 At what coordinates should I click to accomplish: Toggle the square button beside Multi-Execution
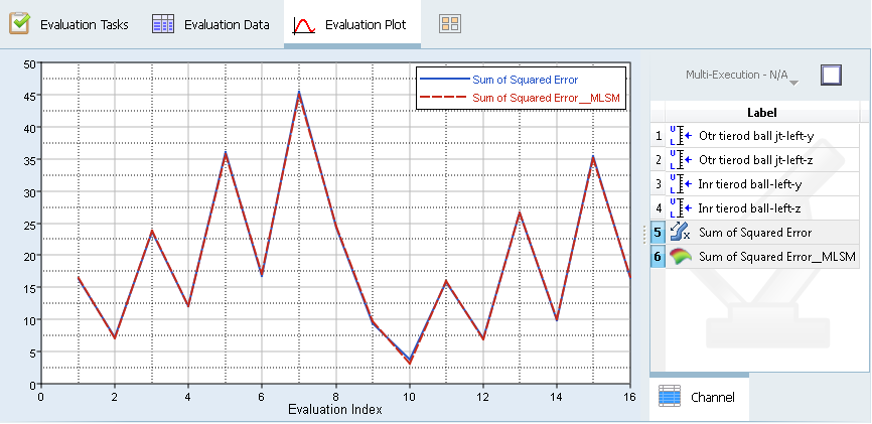click(831, 75)
